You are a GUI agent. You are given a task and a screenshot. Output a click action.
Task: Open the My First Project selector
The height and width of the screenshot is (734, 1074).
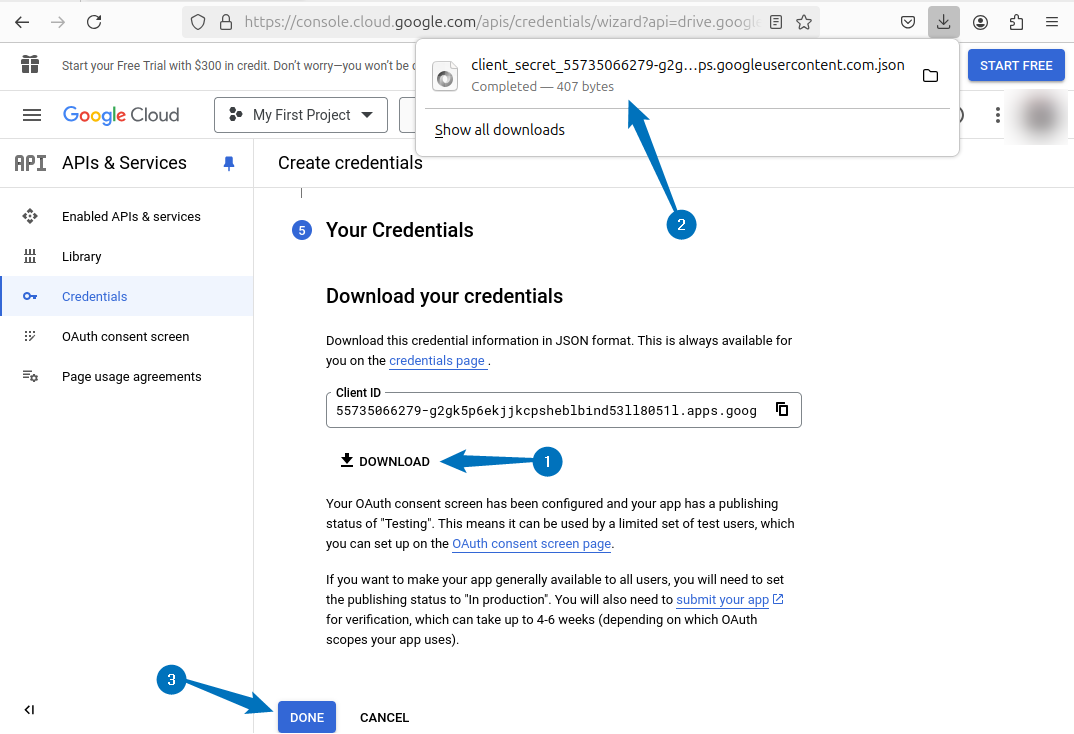coord(300,114)
